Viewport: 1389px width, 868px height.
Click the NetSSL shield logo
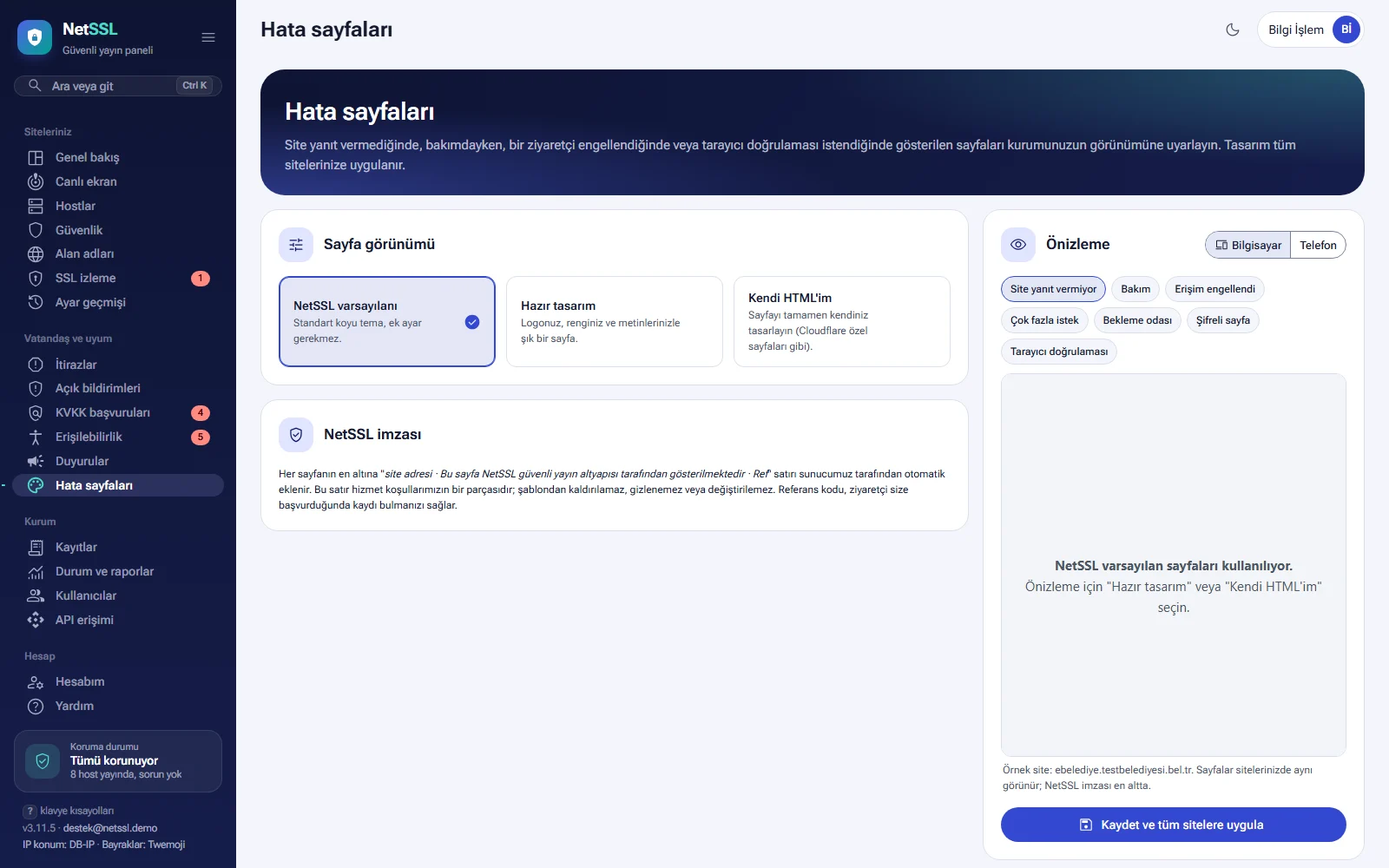pos(35,37)
